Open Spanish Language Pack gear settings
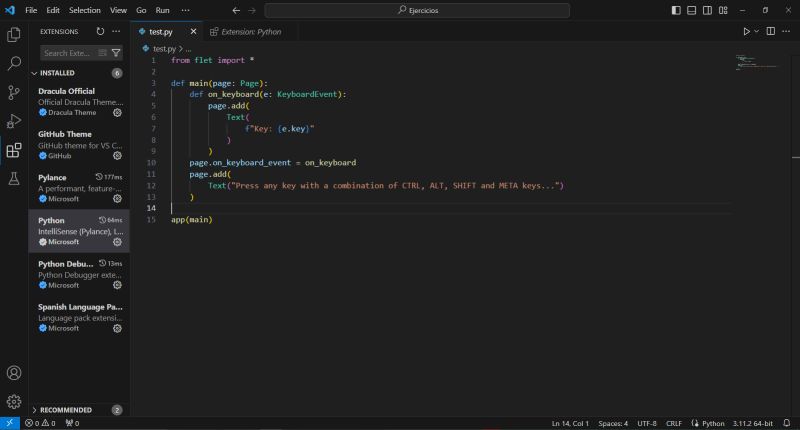This screenshot has width=800, height=430. [117, 328]
